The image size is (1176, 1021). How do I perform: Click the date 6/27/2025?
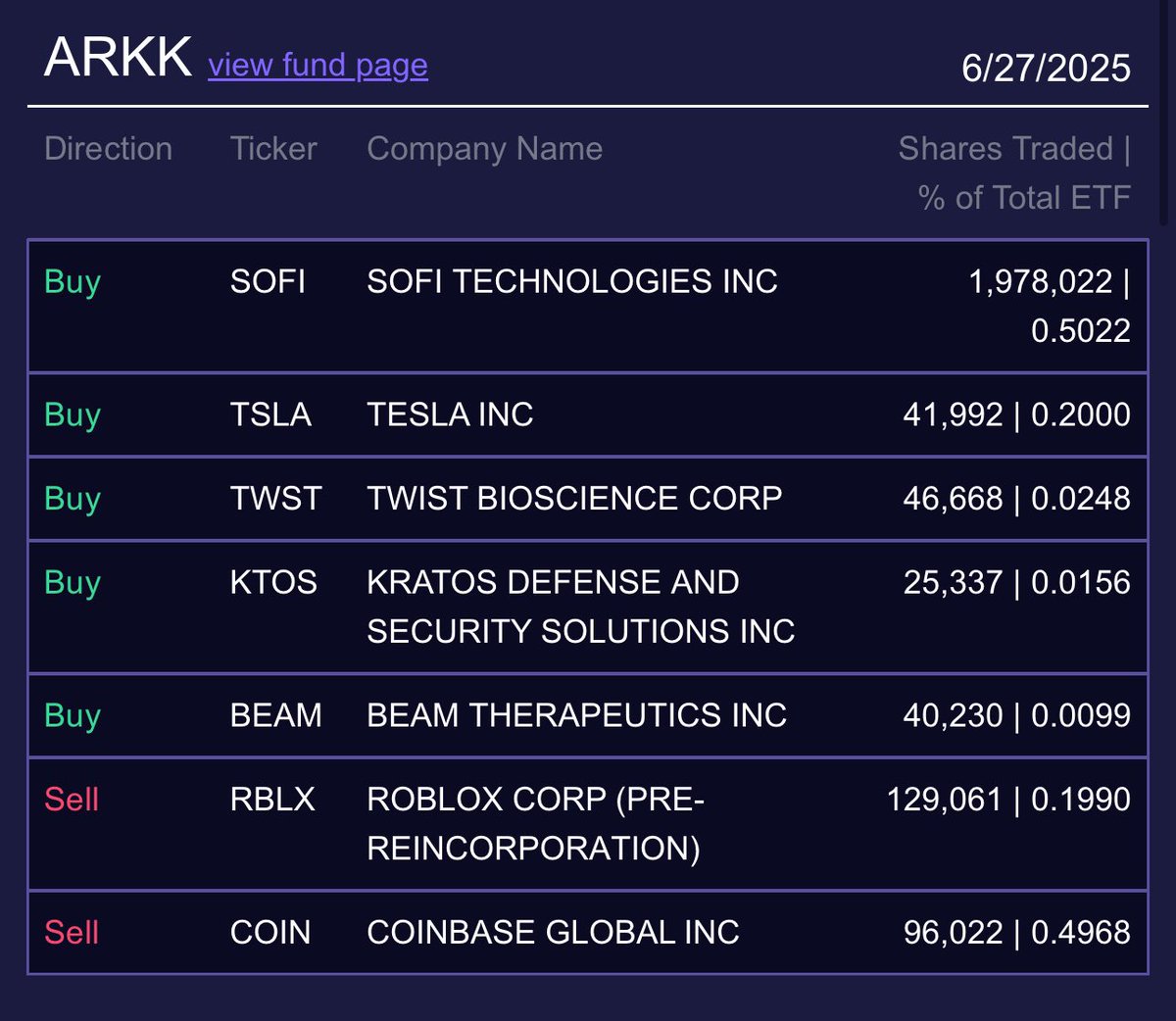[x=1046, y=68]
